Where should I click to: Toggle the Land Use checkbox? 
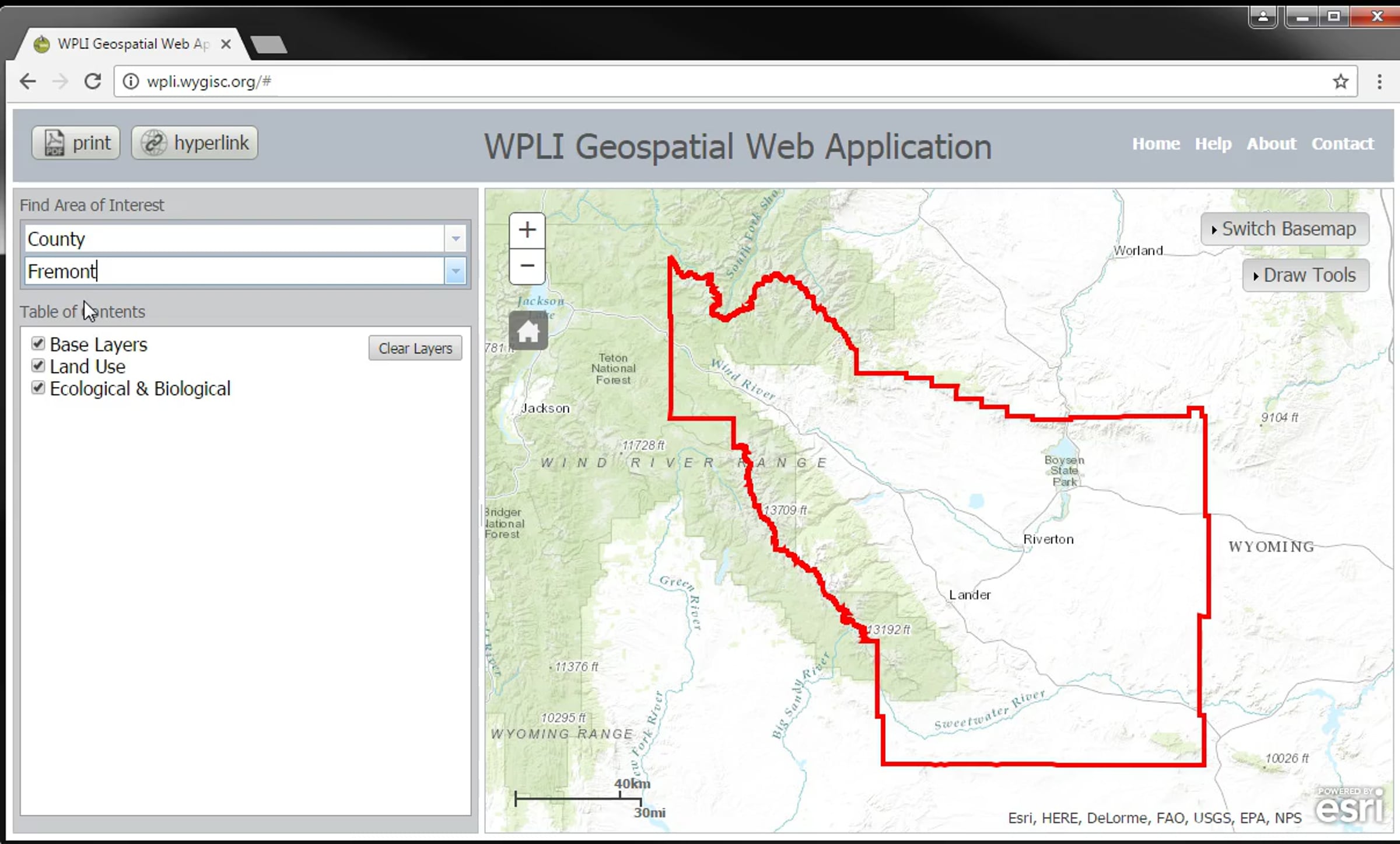tap(38, 365)
